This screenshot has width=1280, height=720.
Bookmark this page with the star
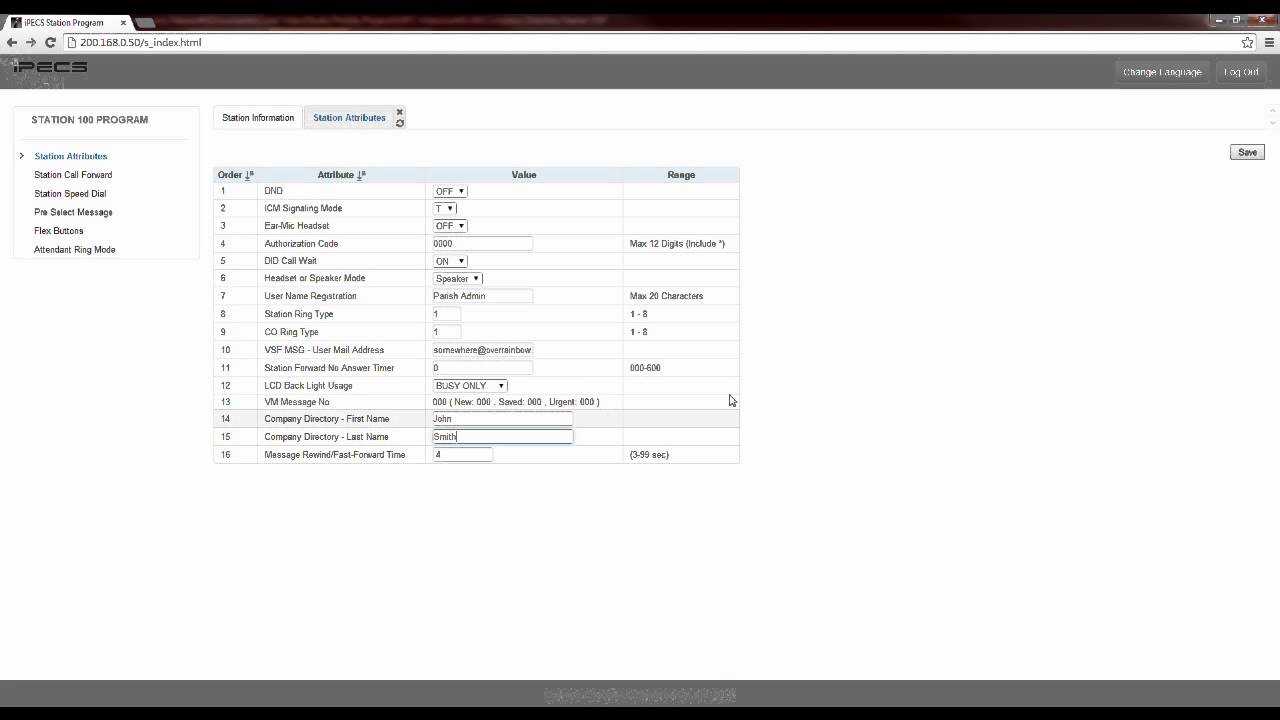click(x=1247, y=42)
